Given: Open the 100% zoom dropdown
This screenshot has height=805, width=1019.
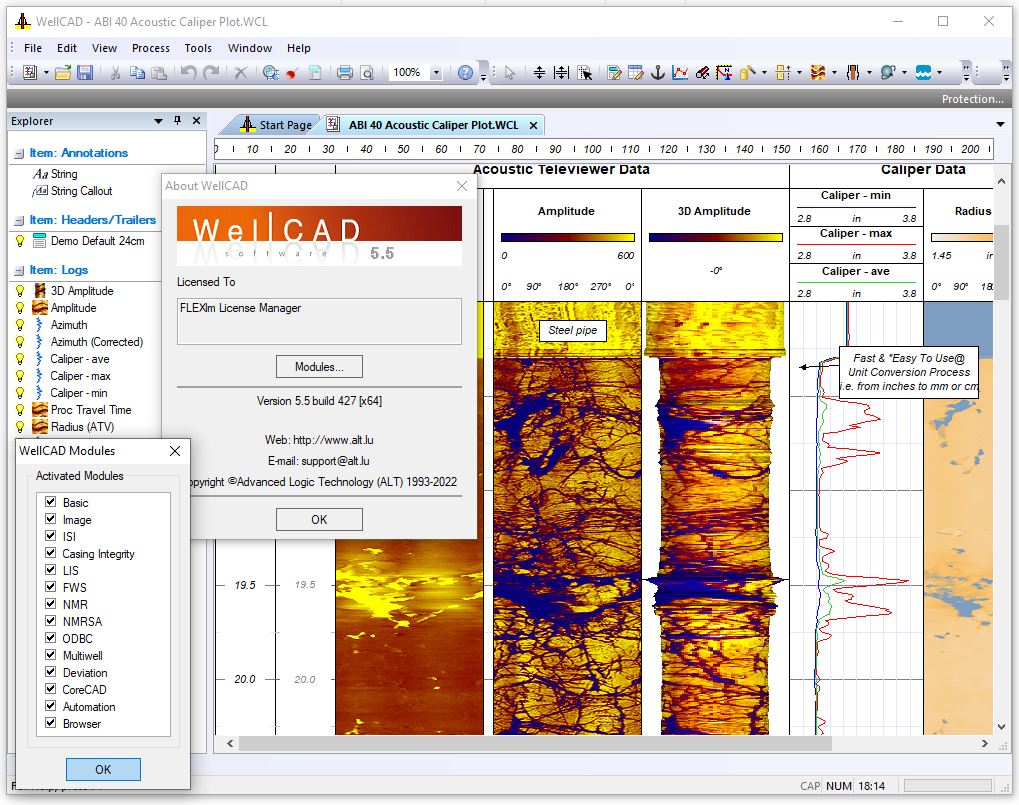Looking at the screenshot, I should pyautogui.click(x=436, y=73).
